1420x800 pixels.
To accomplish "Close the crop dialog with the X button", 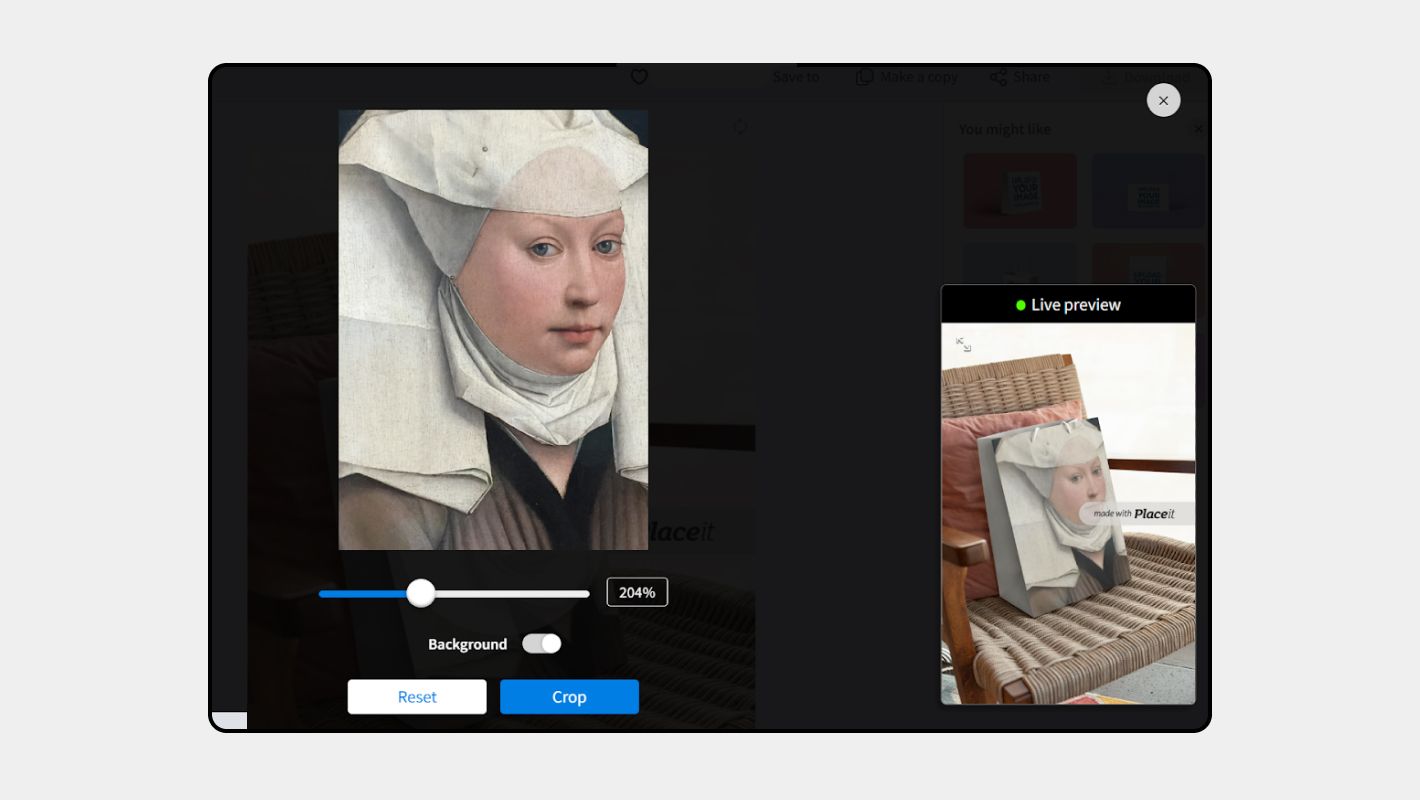I will (x=1163, y=100).
